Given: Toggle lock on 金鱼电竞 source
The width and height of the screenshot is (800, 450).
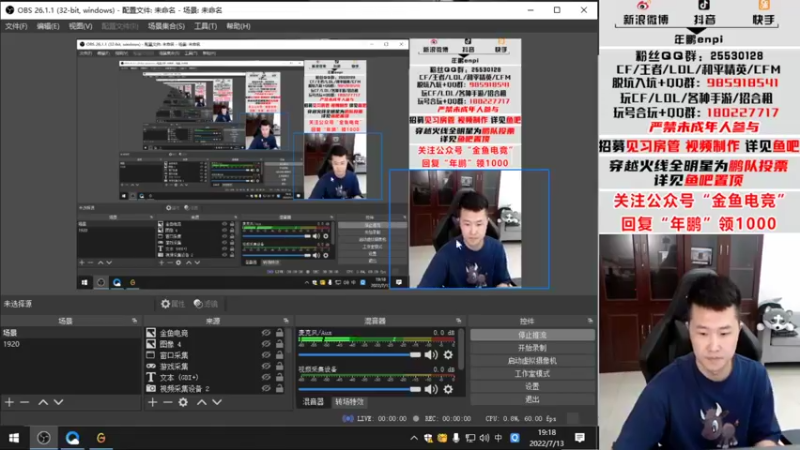Looking at the screenshot, I should pos(280,333).
